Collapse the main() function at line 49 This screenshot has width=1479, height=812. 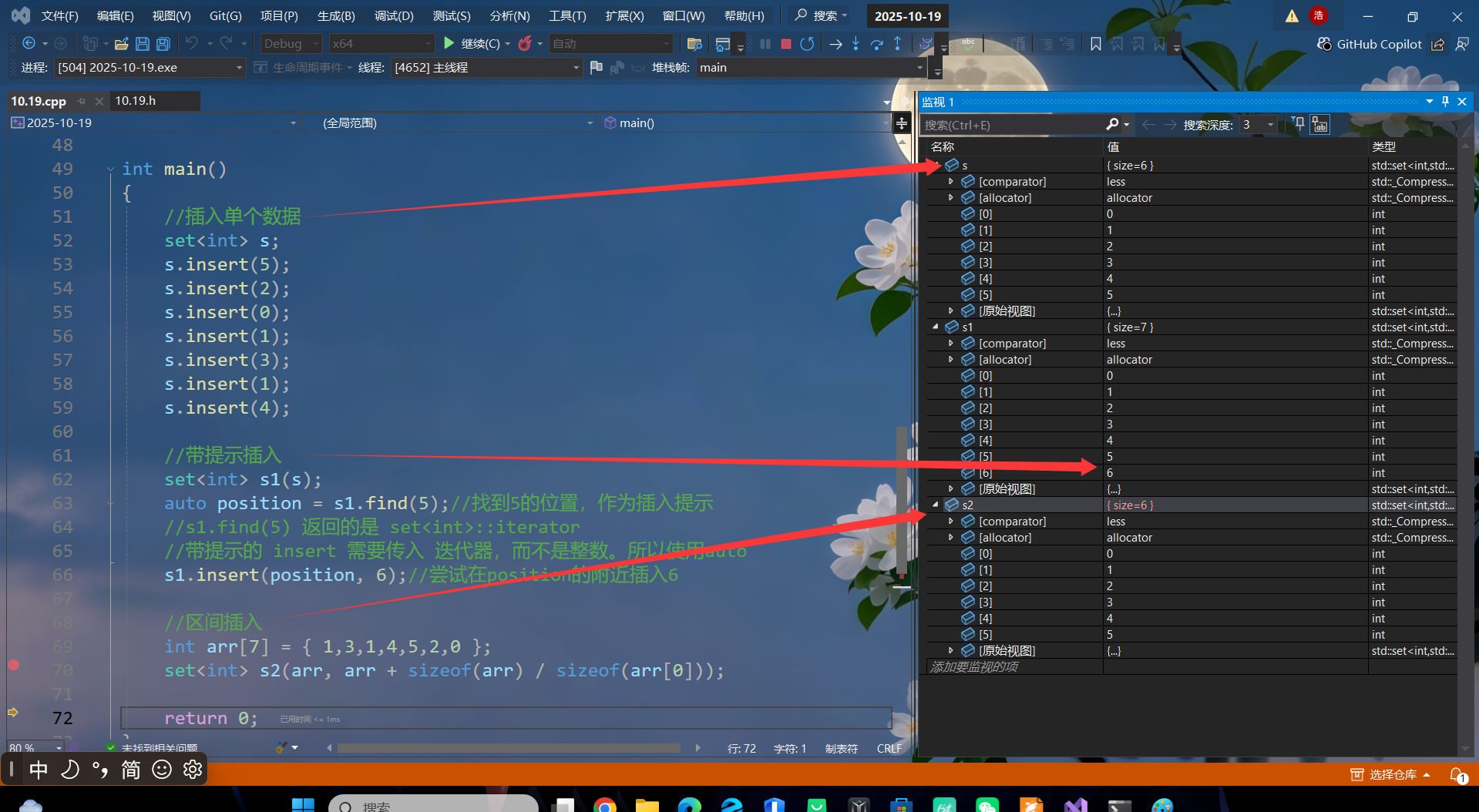pos(110,169)
